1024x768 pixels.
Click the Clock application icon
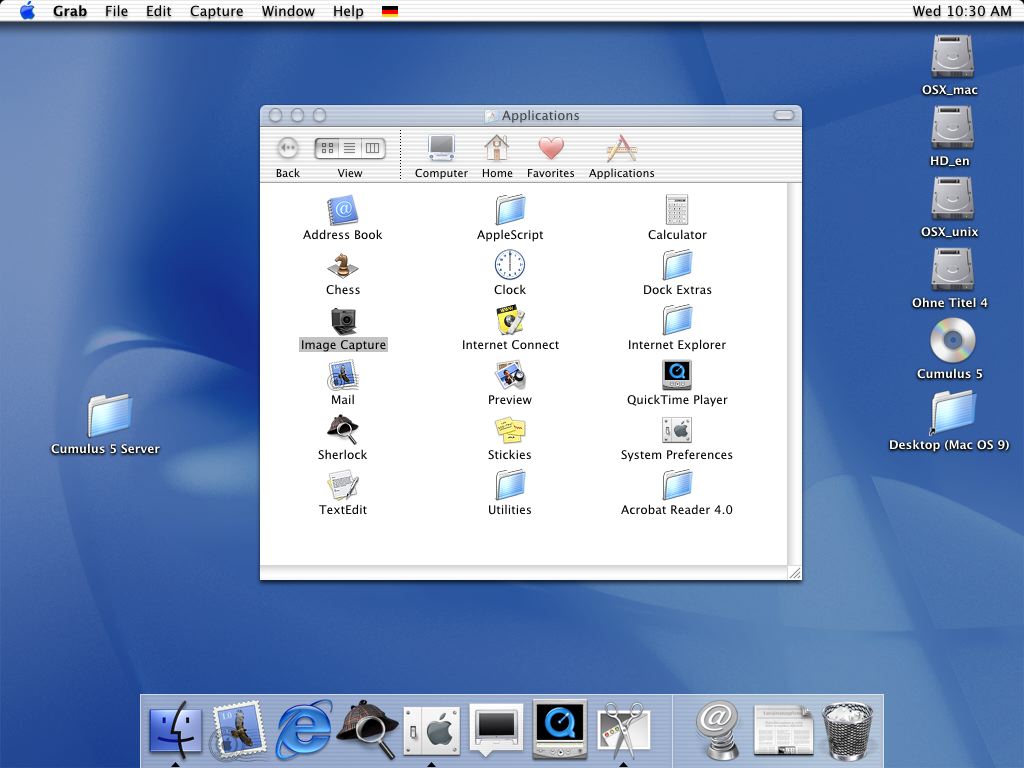coord(510,265)
